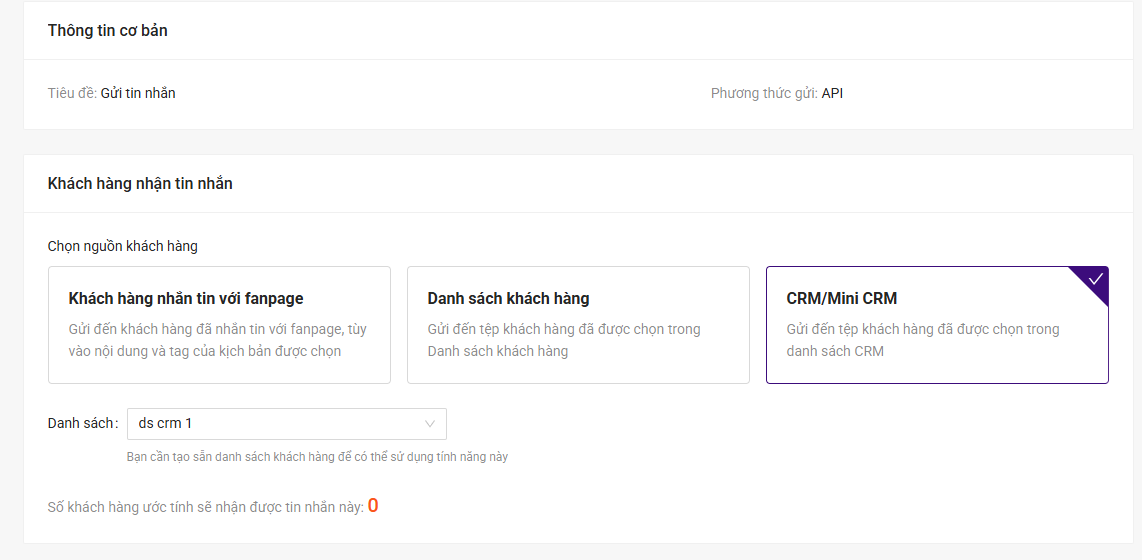
Task: Open the Danh sách dropdown arrow
Action: tap(430, 424)
